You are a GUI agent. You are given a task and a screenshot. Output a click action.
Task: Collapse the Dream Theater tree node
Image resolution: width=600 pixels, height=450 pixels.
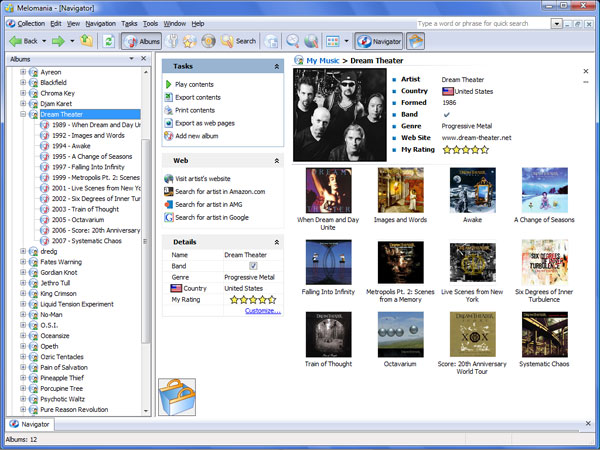(22, 114)
